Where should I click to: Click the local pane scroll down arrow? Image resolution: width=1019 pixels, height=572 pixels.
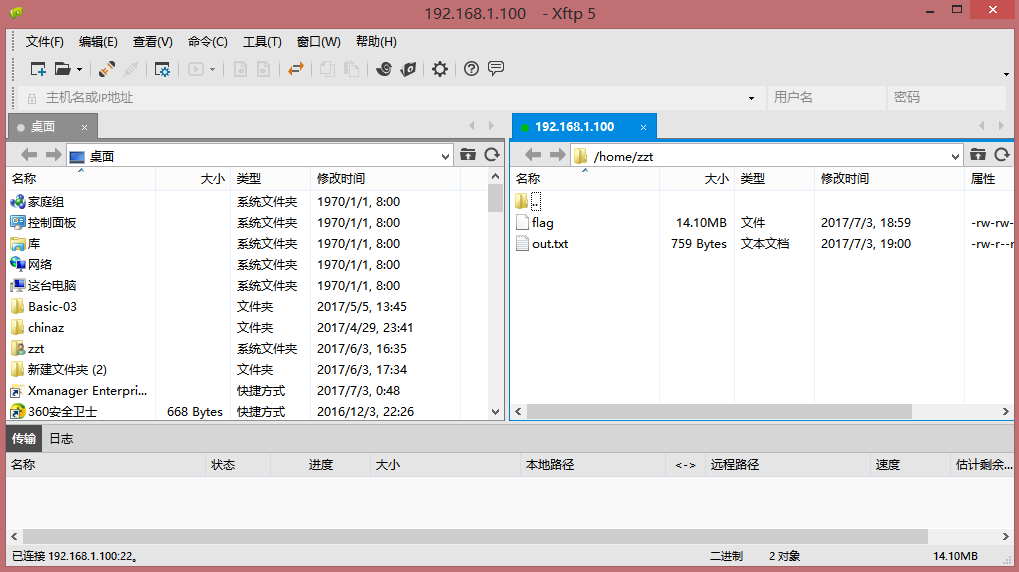point(495,411)
